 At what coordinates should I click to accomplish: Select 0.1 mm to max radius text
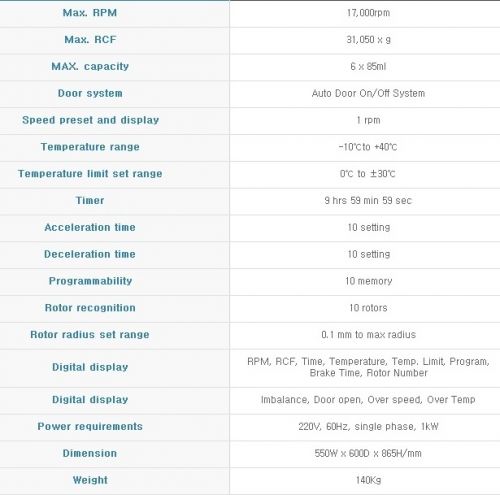coord(368,335)
